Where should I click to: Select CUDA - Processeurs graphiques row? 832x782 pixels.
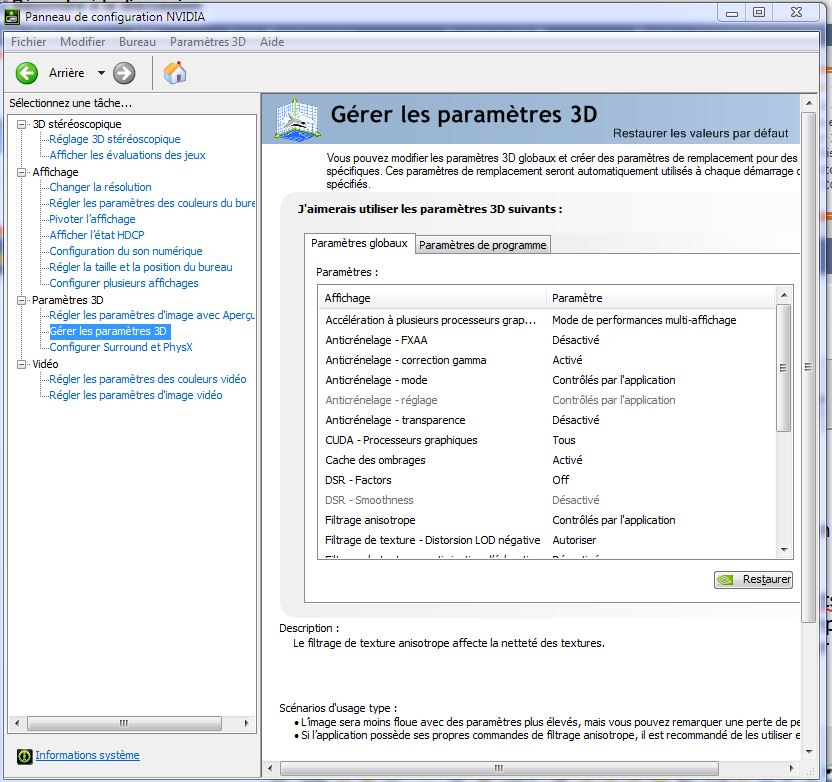(x=547, y=440)
